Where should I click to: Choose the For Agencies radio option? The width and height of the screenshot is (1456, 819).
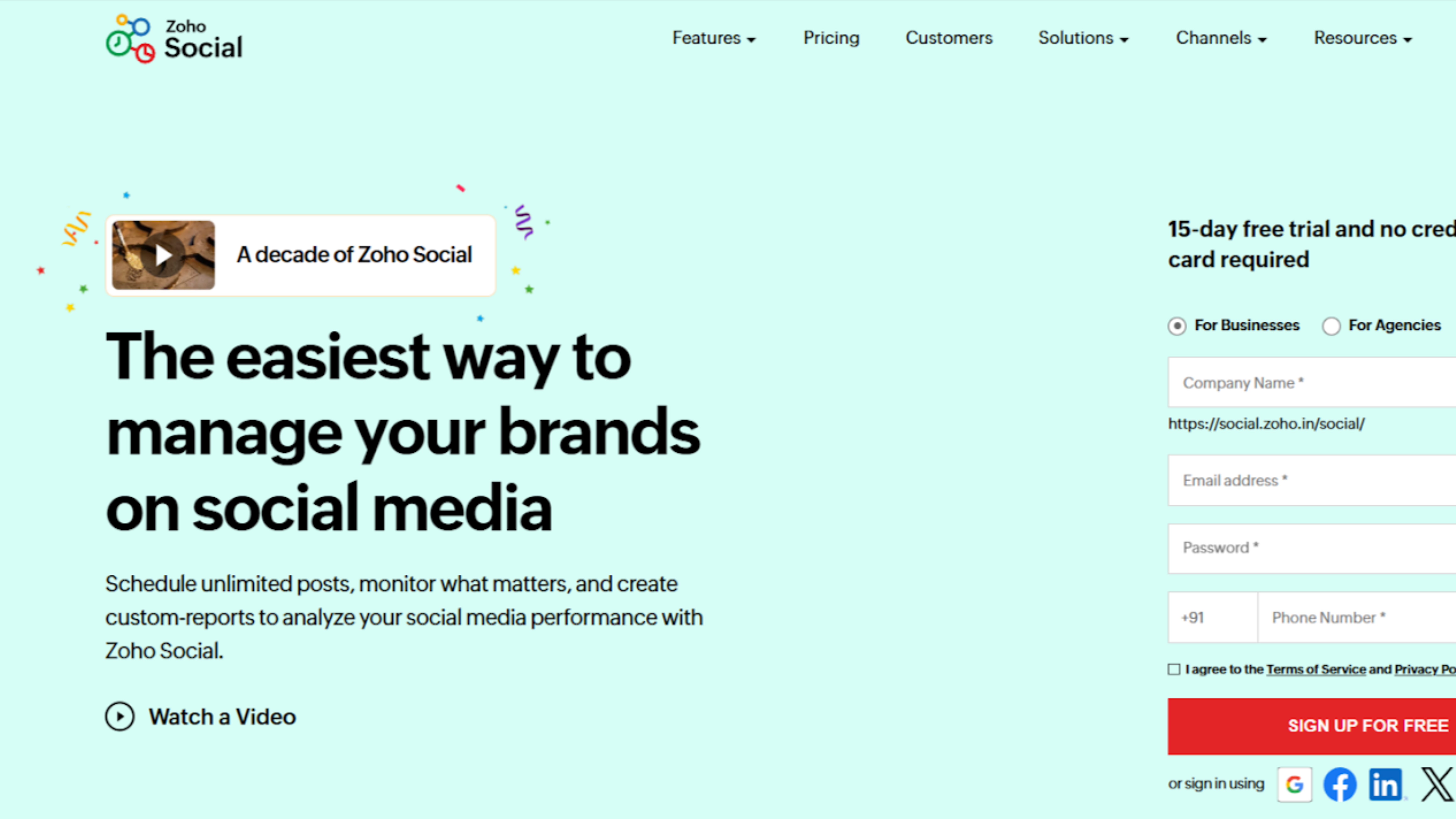(x=1331, y=326)
